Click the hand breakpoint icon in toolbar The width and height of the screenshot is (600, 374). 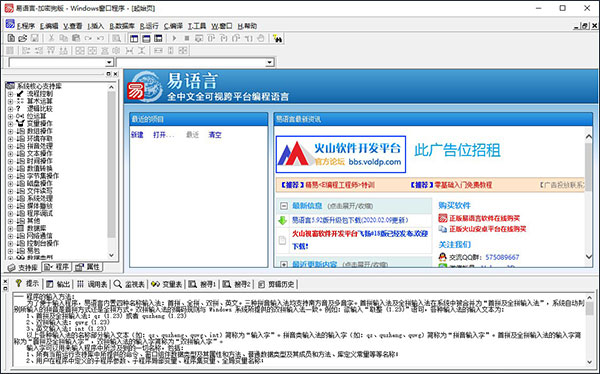261,38
